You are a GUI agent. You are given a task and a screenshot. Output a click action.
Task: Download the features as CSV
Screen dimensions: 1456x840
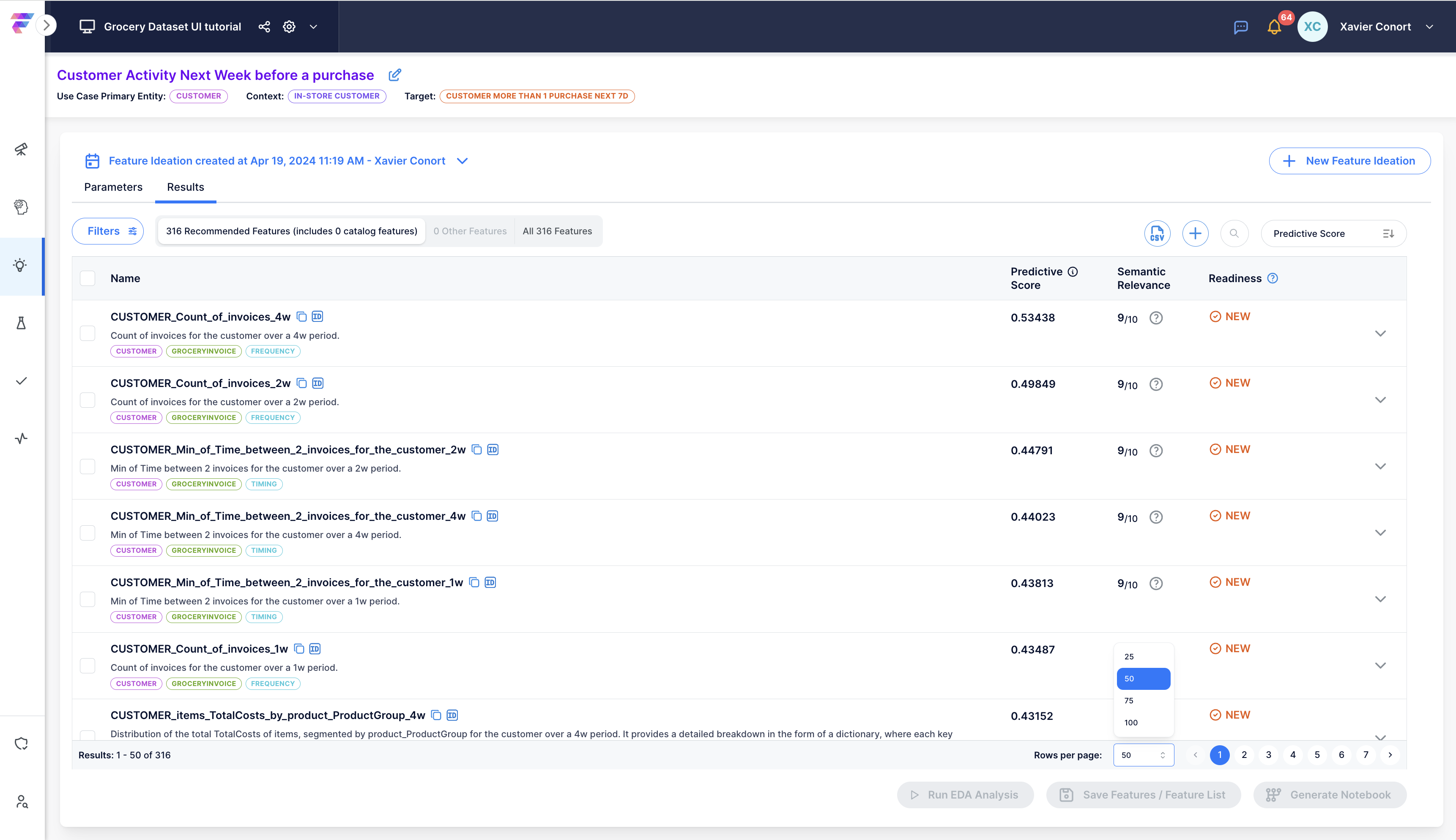(x=1157, y=233)
